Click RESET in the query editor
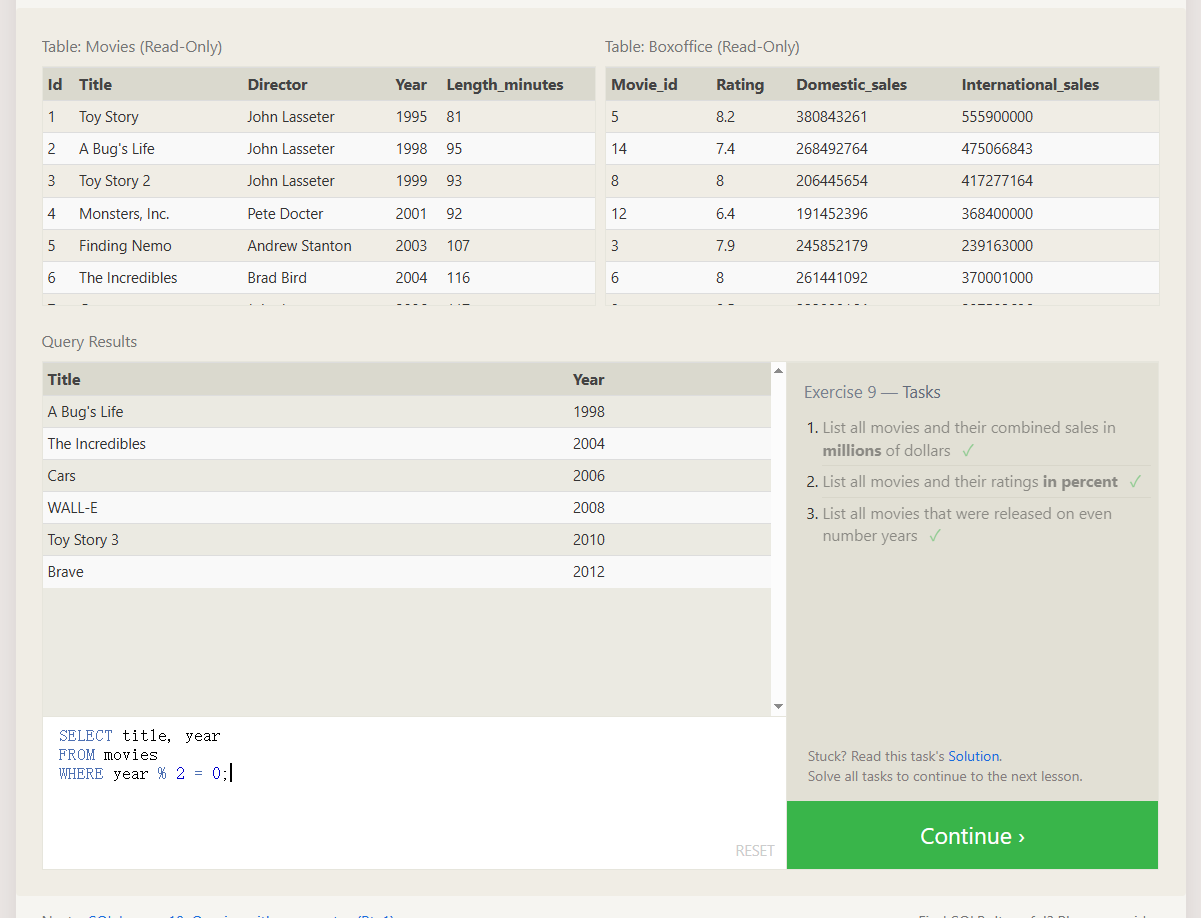Image resolution: width=1201 pixels, height=918 pixels. [755, 850]
